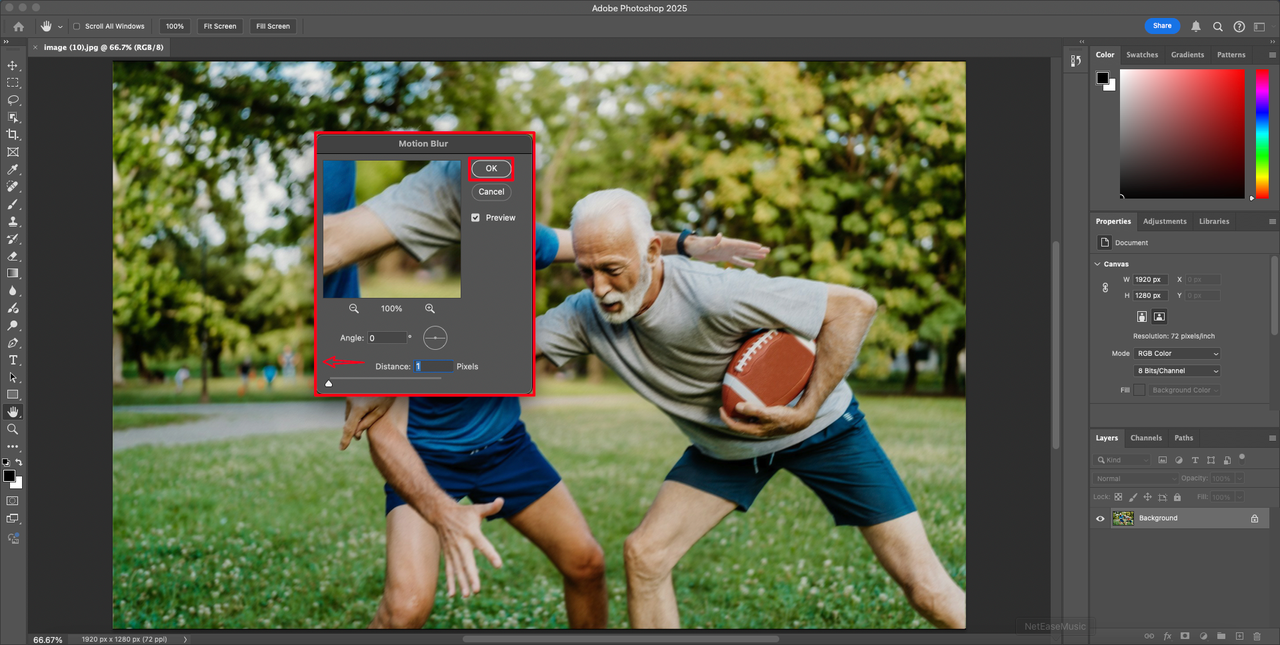Select the Path Selection tool
The width and height of the screenshot is (1280, 645).
(x=13, y=377)
